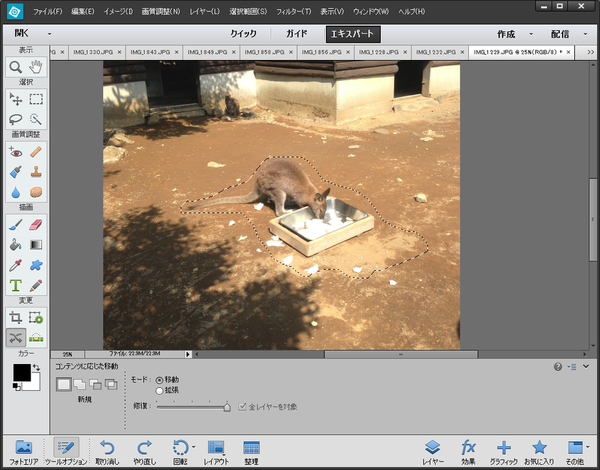Viewport: 600px width, 470px height.
Task: Select the Color Picker eyedropper tool
Action: click(x=16, y=265)
